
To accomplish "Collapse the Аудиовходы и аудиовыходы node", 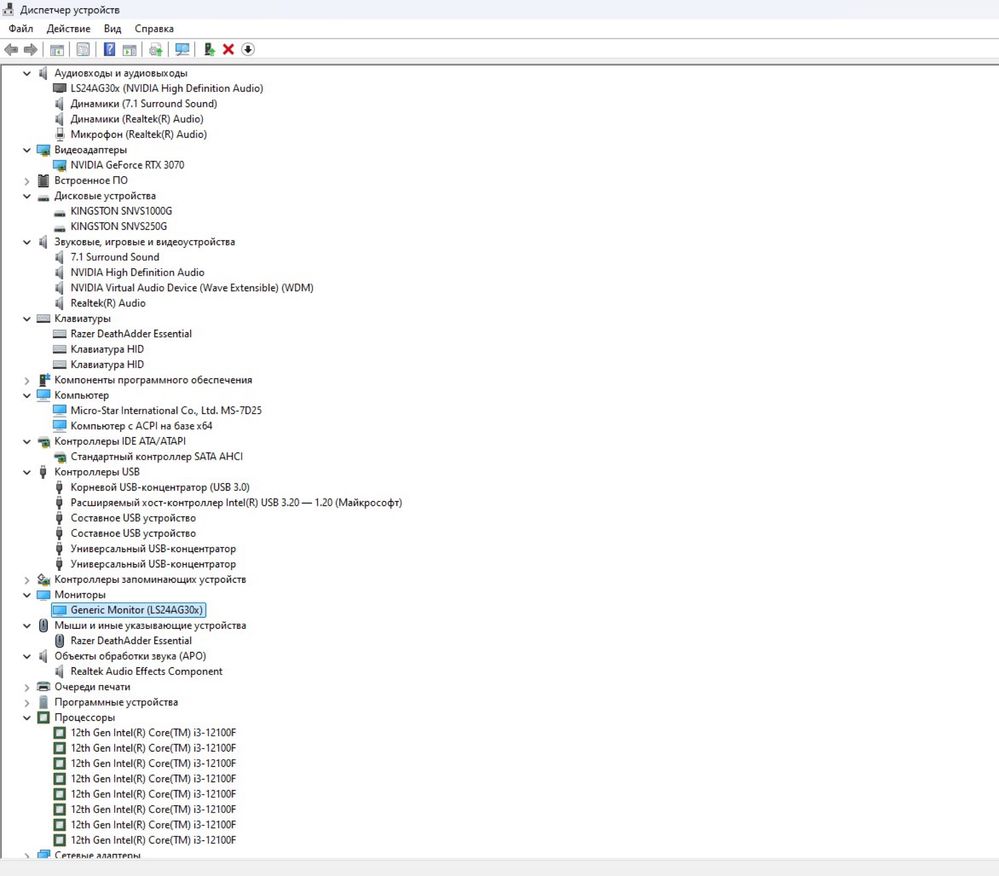I will tap(27, 73).
